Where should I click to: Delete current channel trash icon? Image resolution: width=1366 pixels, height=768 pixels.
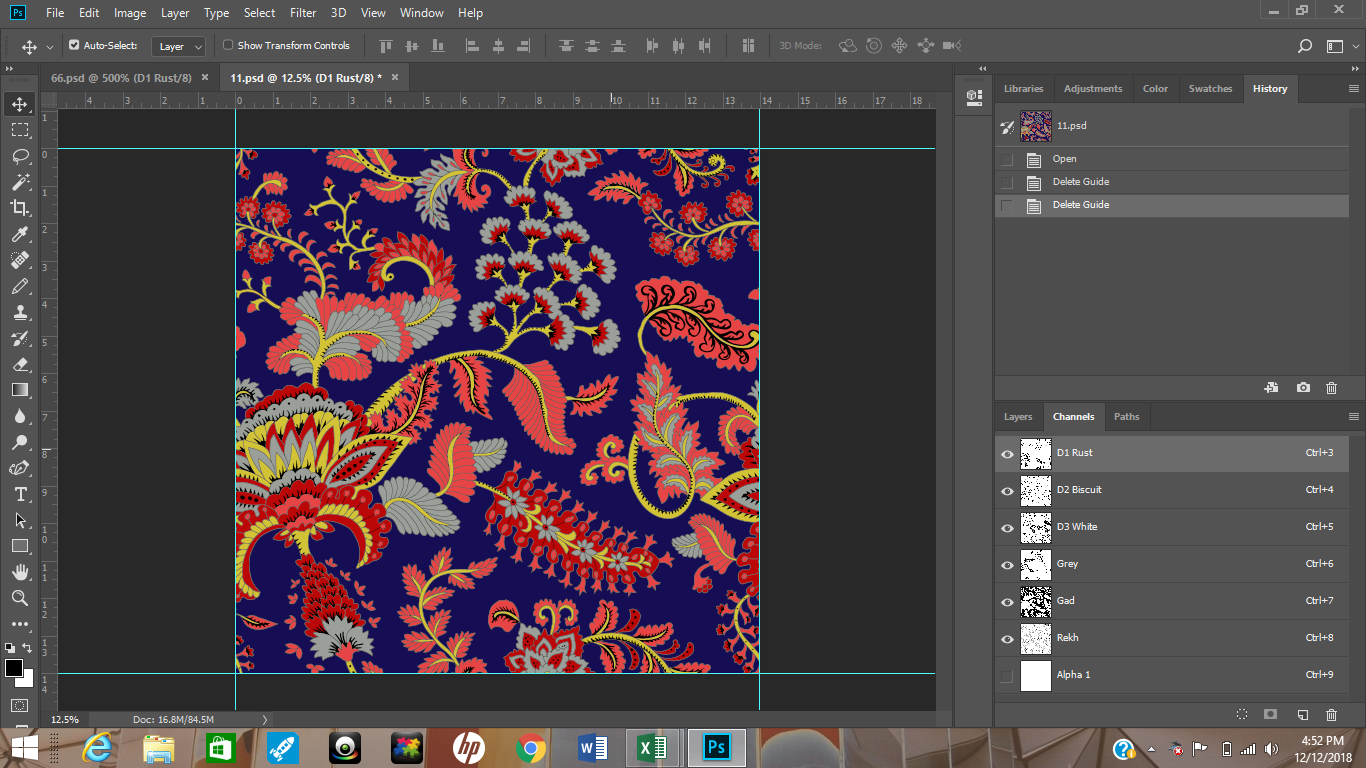click(x=1331, y=715)
